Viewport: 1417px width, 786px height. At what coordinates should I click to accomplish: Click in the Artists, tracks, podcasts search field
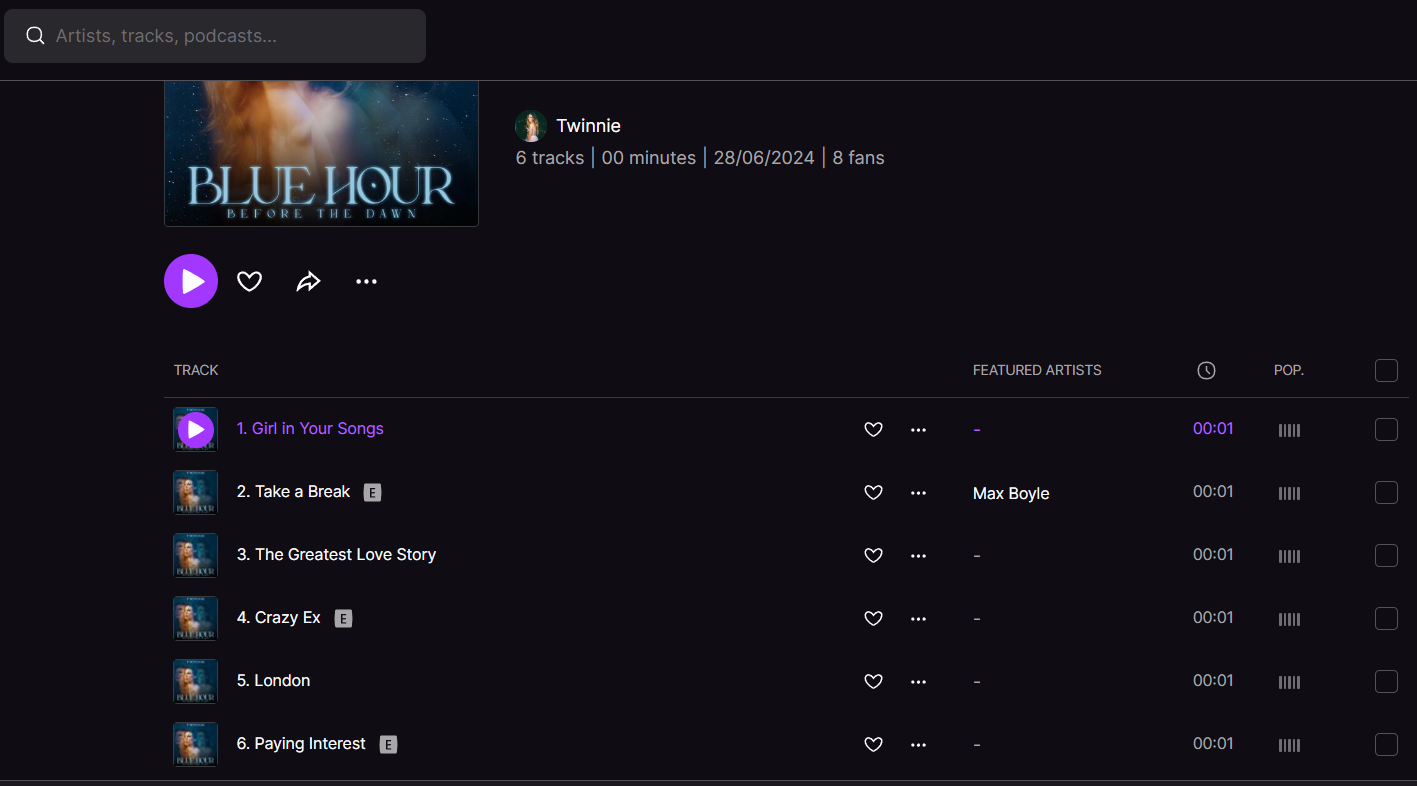[215, 36]
